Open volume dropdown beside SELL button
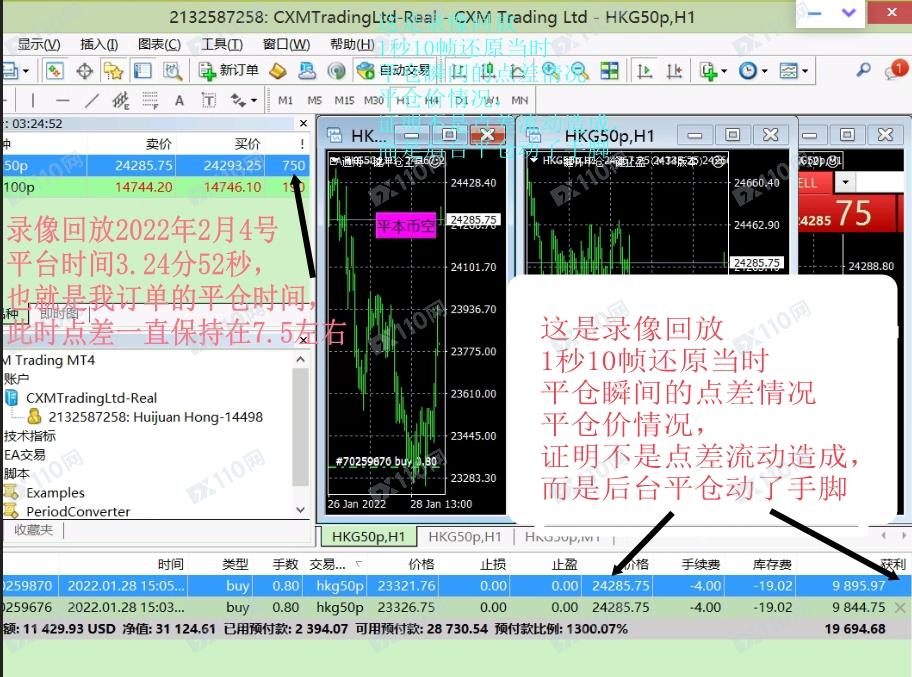 (845, 183)
